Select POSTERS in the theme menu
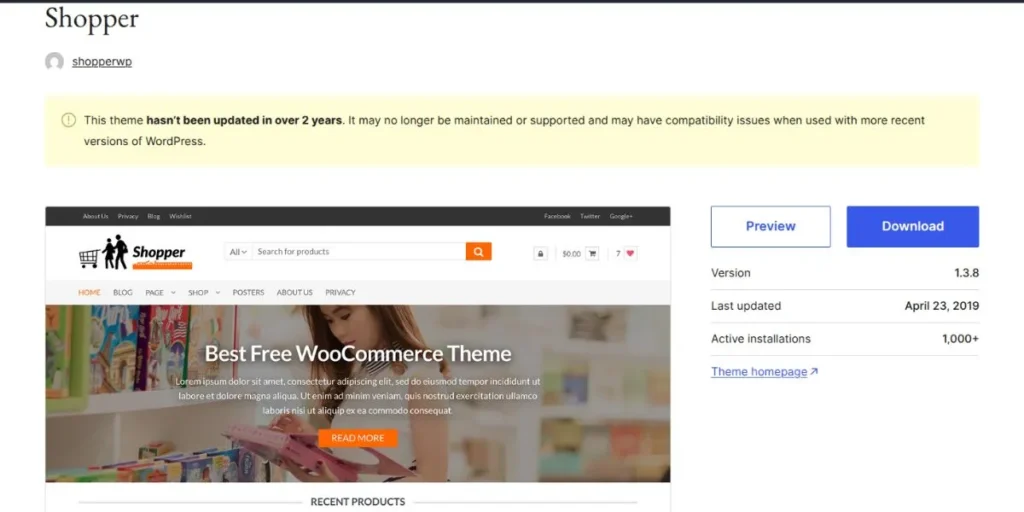This screenshot has height=512, width=1024. click(248, 293)
